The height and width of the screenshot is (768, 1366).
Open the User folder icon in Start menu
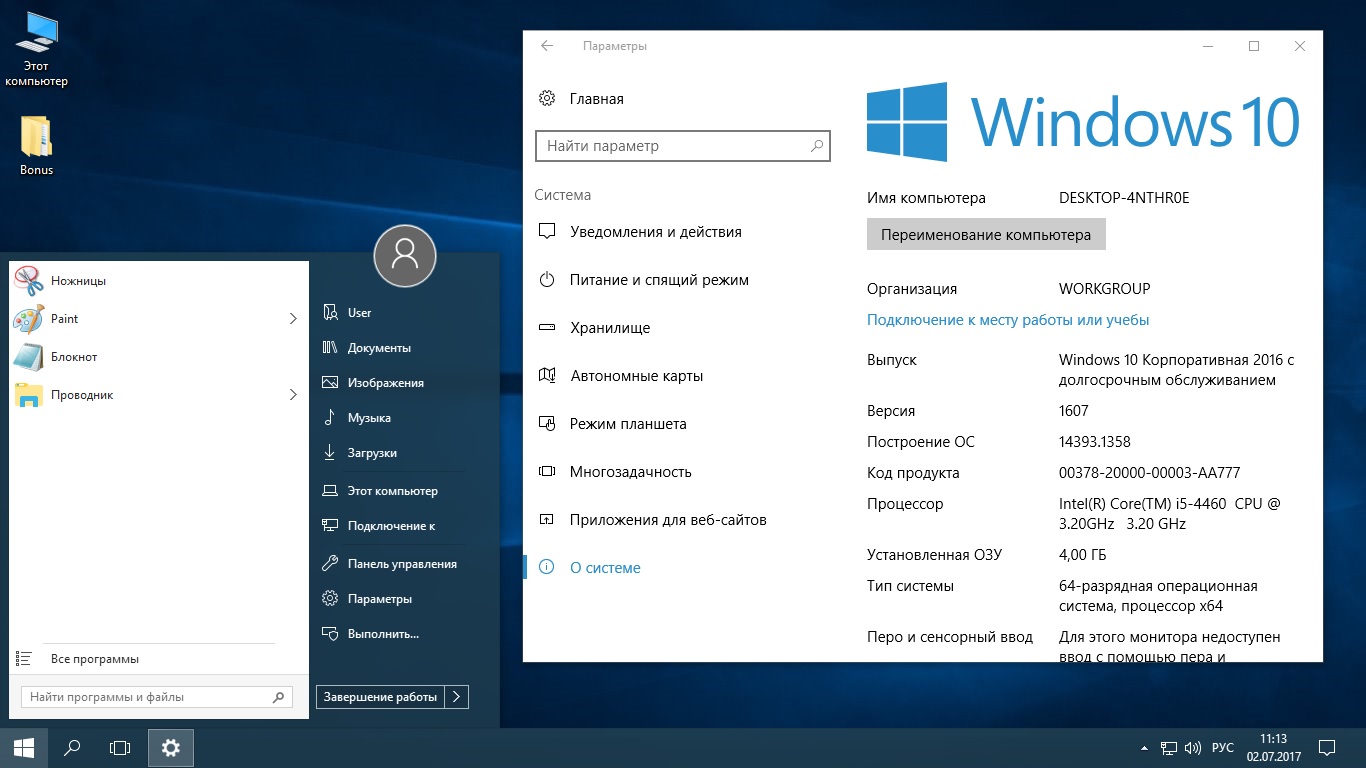point(330,313)
